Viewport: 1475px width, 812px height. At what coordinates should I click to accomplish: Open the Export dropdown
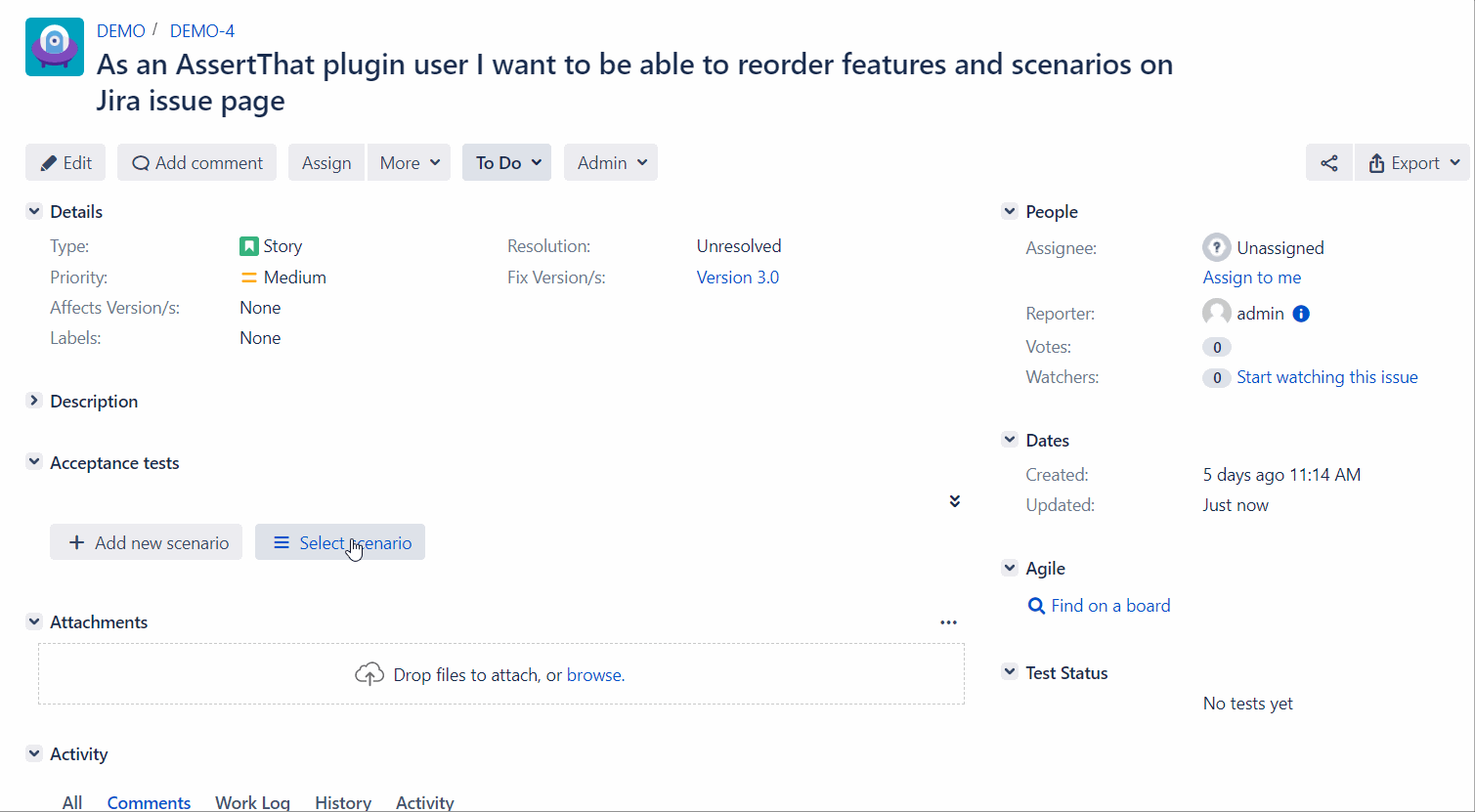pos(1411,163)
